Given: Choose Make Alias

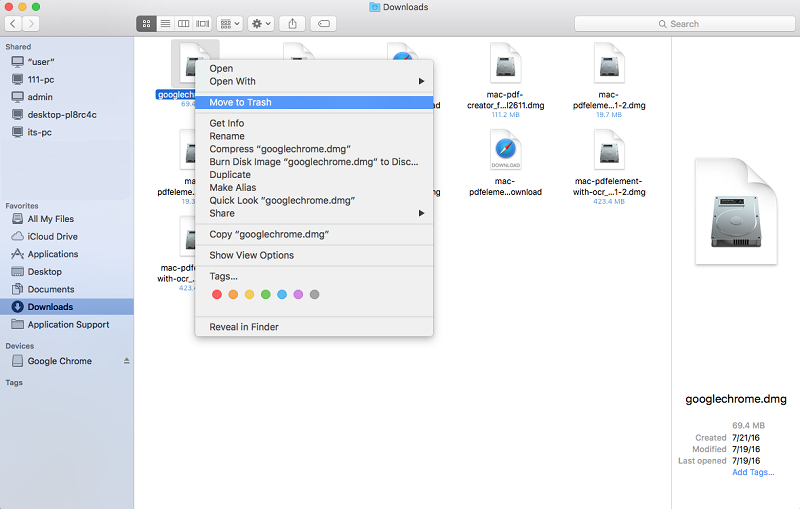Looking at the screenshot, I should pos(314,188).
